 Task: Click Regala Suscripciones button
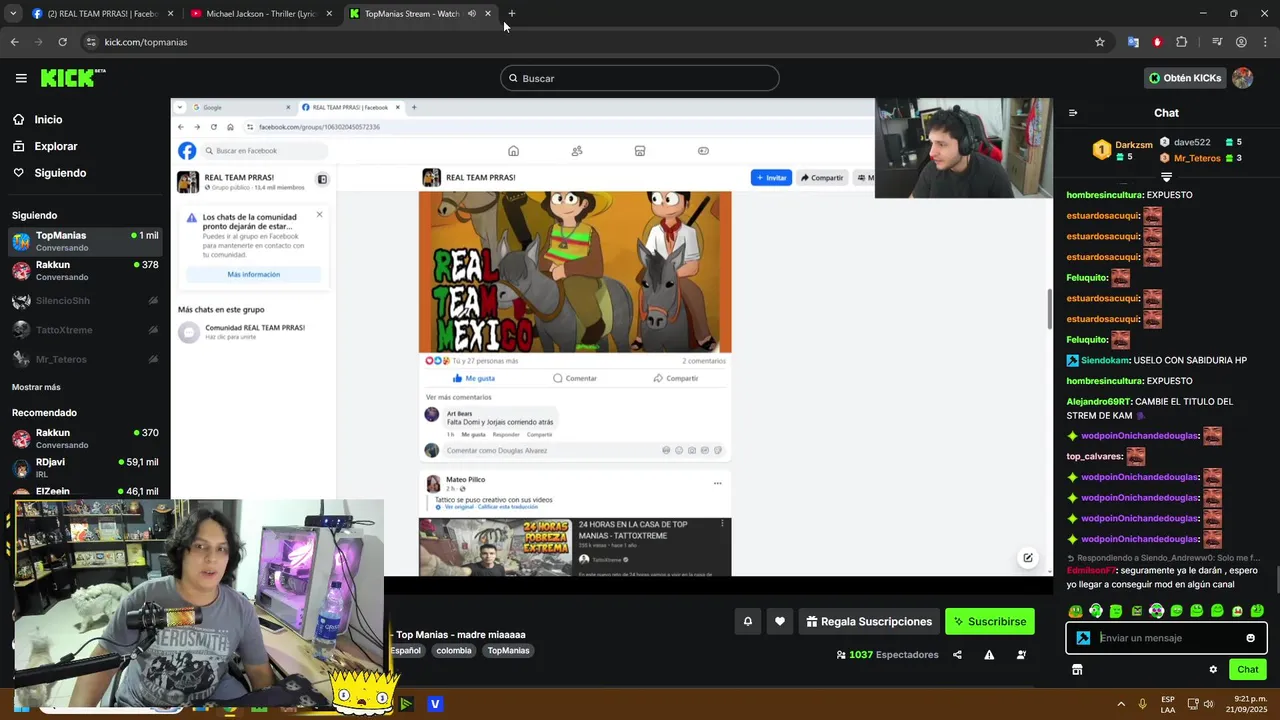pyautogui.click(x=869, y=621)
